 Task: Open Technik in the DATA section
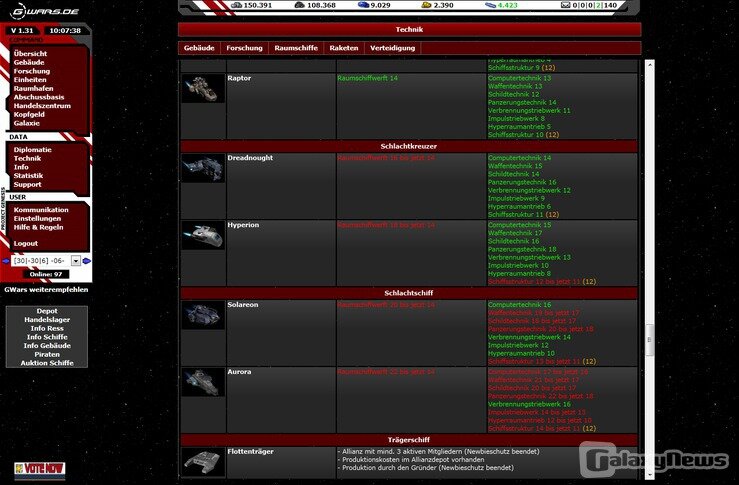point(27,158)
